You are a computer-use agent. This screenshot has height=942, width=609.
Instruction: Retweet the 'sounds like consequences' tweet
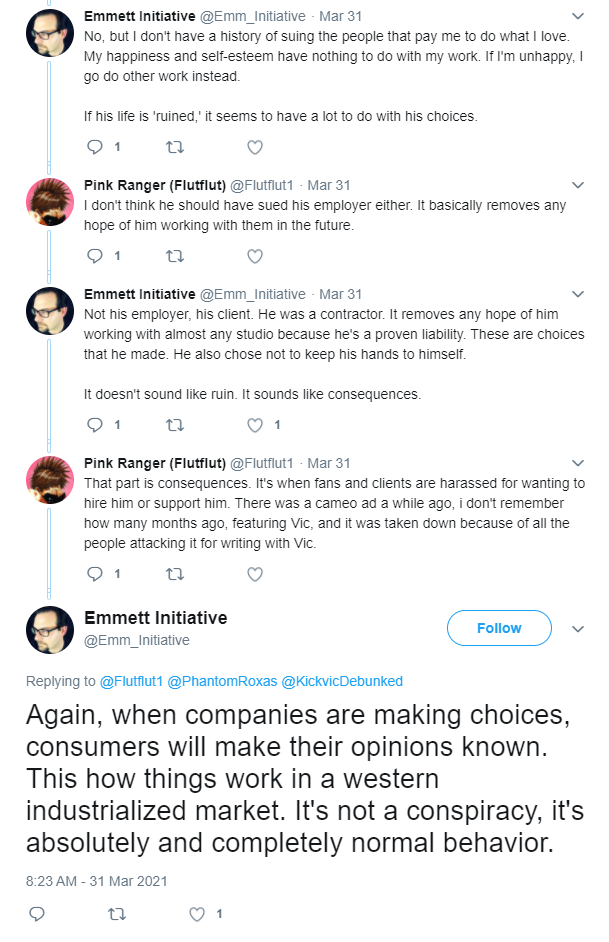coord(175,425)
